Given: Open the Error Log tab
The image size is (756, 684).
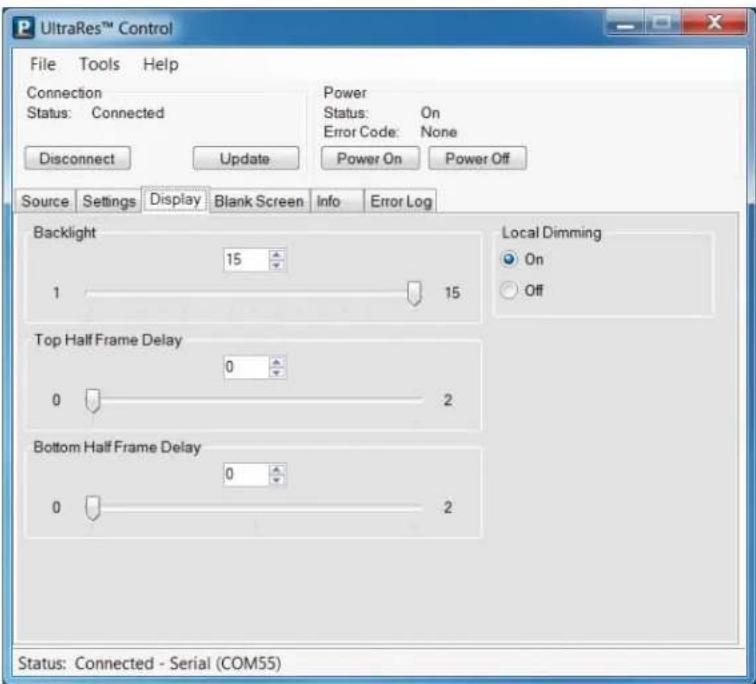Looking at the screenshot, I should click(401, 201).
